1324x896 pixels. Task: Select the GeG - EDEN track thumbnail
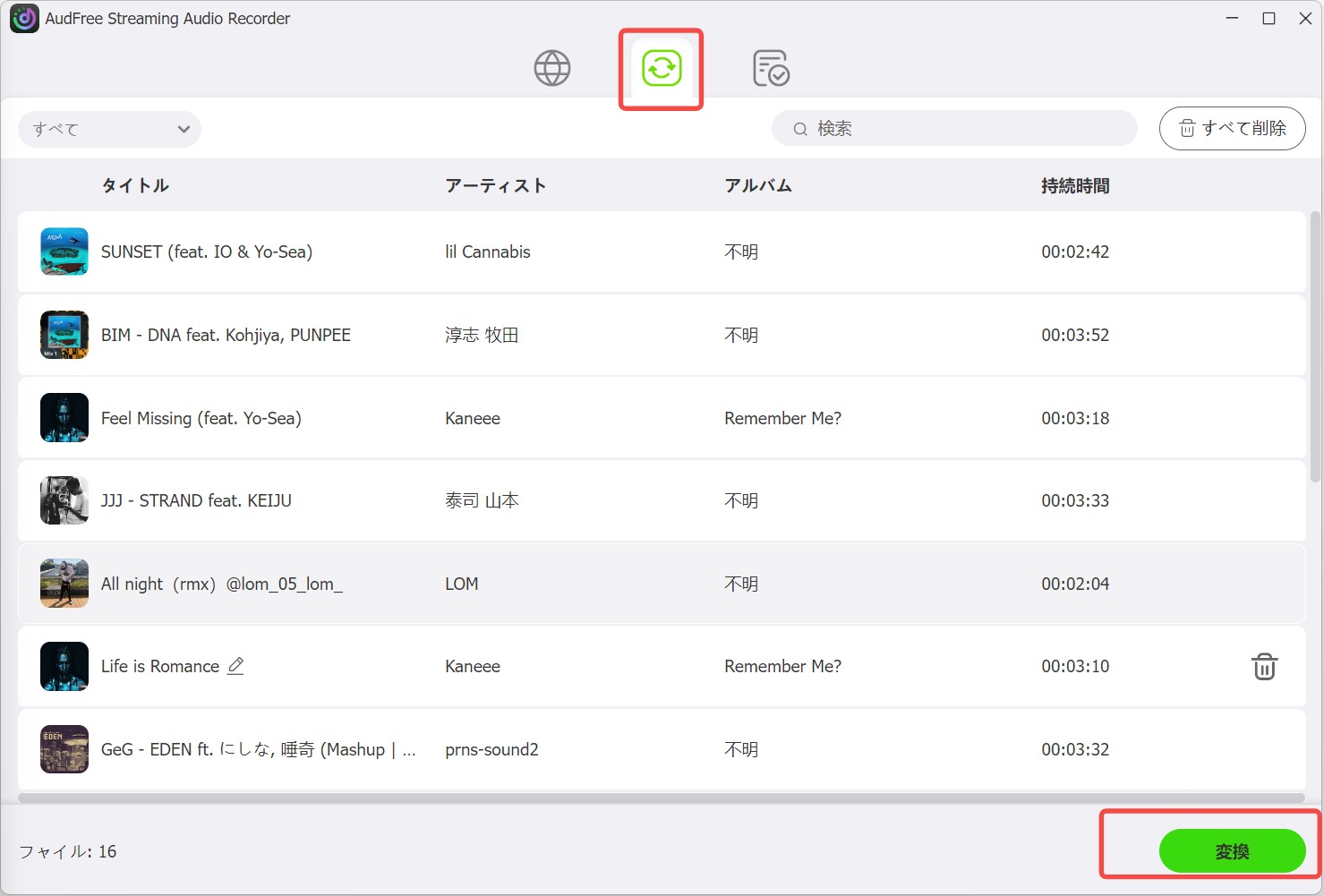pos(64,749)
